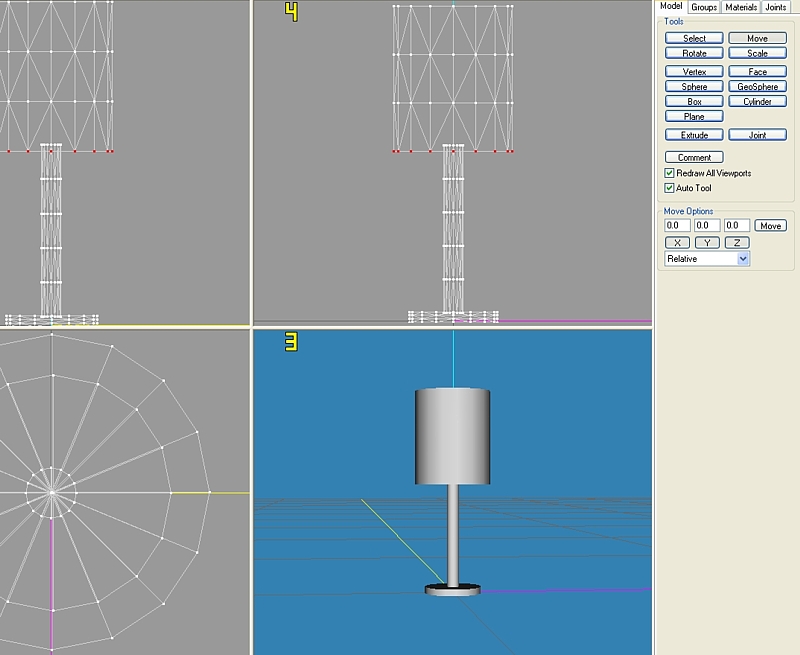The width and height of the screenshot is (800, 655).
Task: Choose the Cylinder primitive tool
Action: [x=757, y=102]
